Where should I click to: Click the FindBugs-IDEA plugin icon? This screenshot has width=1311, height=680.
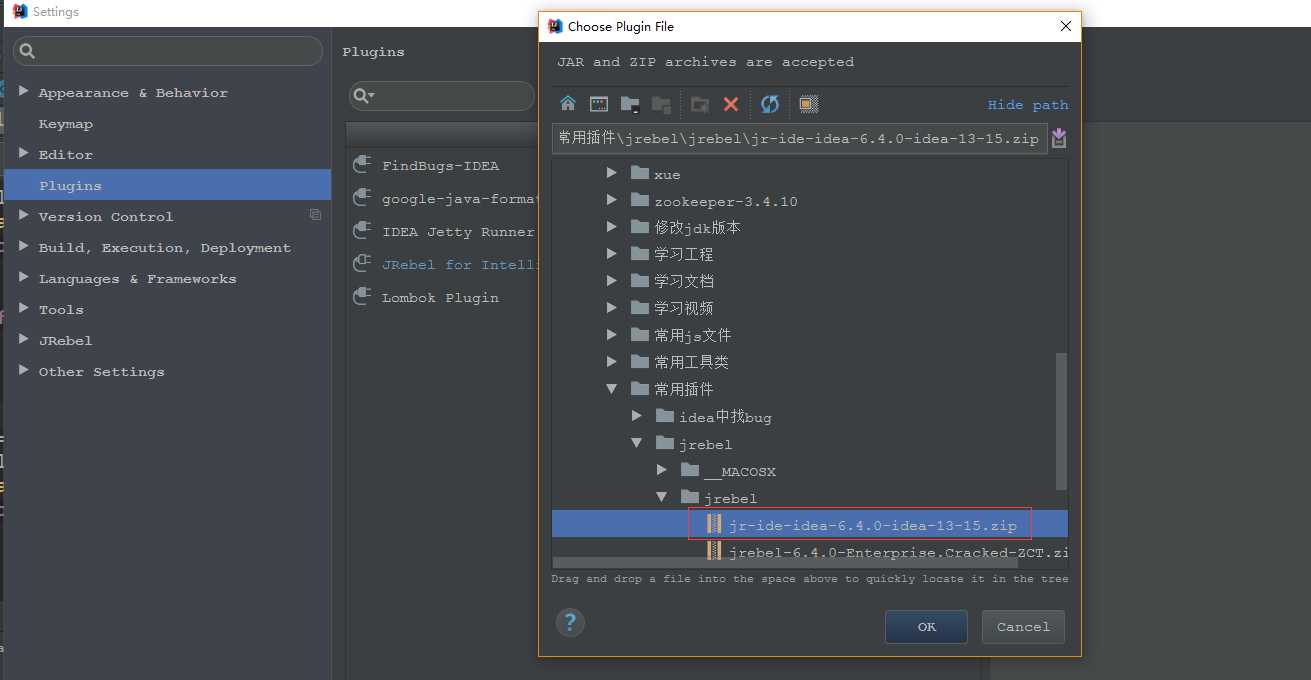pyautogui.click(x=362, y=166)
